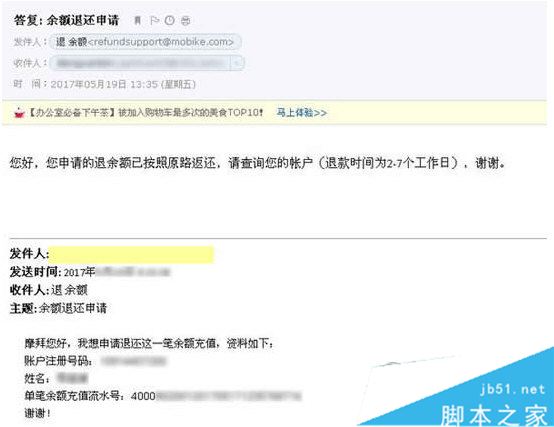Select the blurred recipient address chip
554x427 pixels.
[x=141, y=63]
